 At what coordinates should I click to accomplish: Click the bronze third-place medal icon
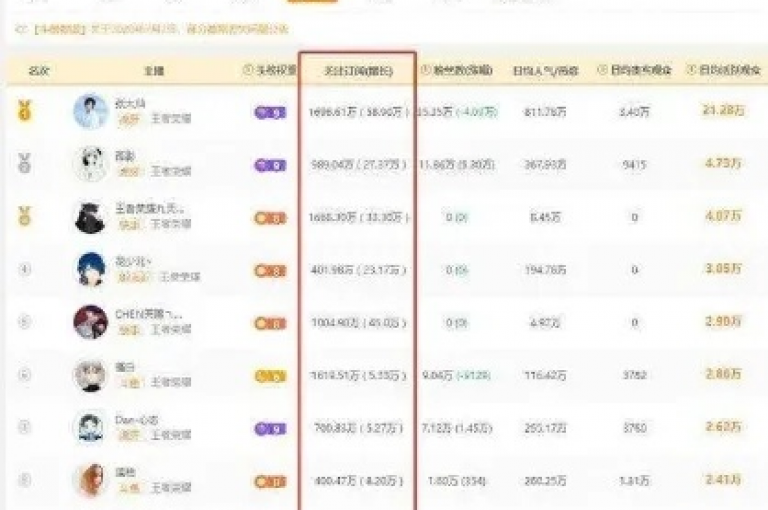[x=24, y=216]
